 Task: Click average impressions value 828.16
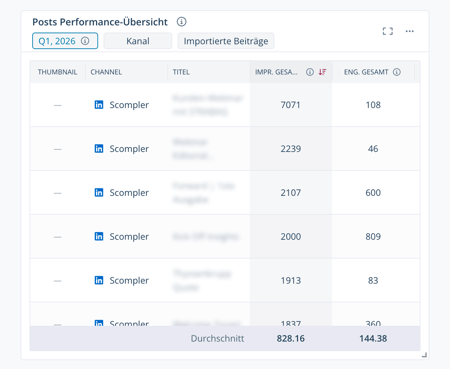pyautogui.click(x=290, y=338)
